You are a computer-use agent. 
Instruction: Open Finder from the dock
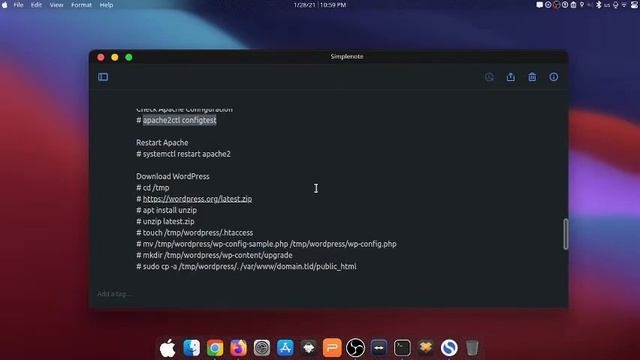[191, 348]
